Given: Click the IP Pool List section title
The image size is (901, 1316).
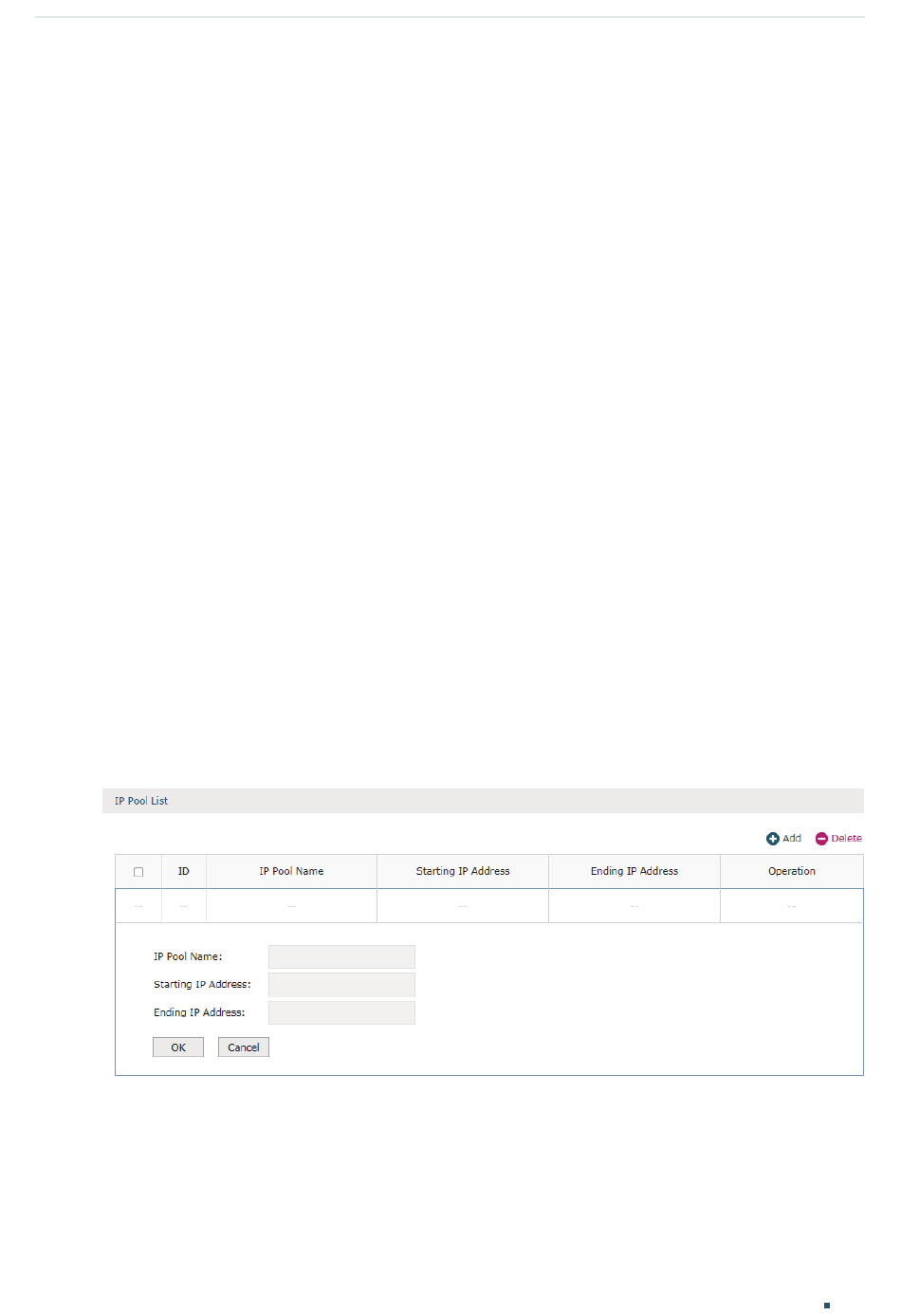Looking at the screenshot, I should click(x=141, y=802).
